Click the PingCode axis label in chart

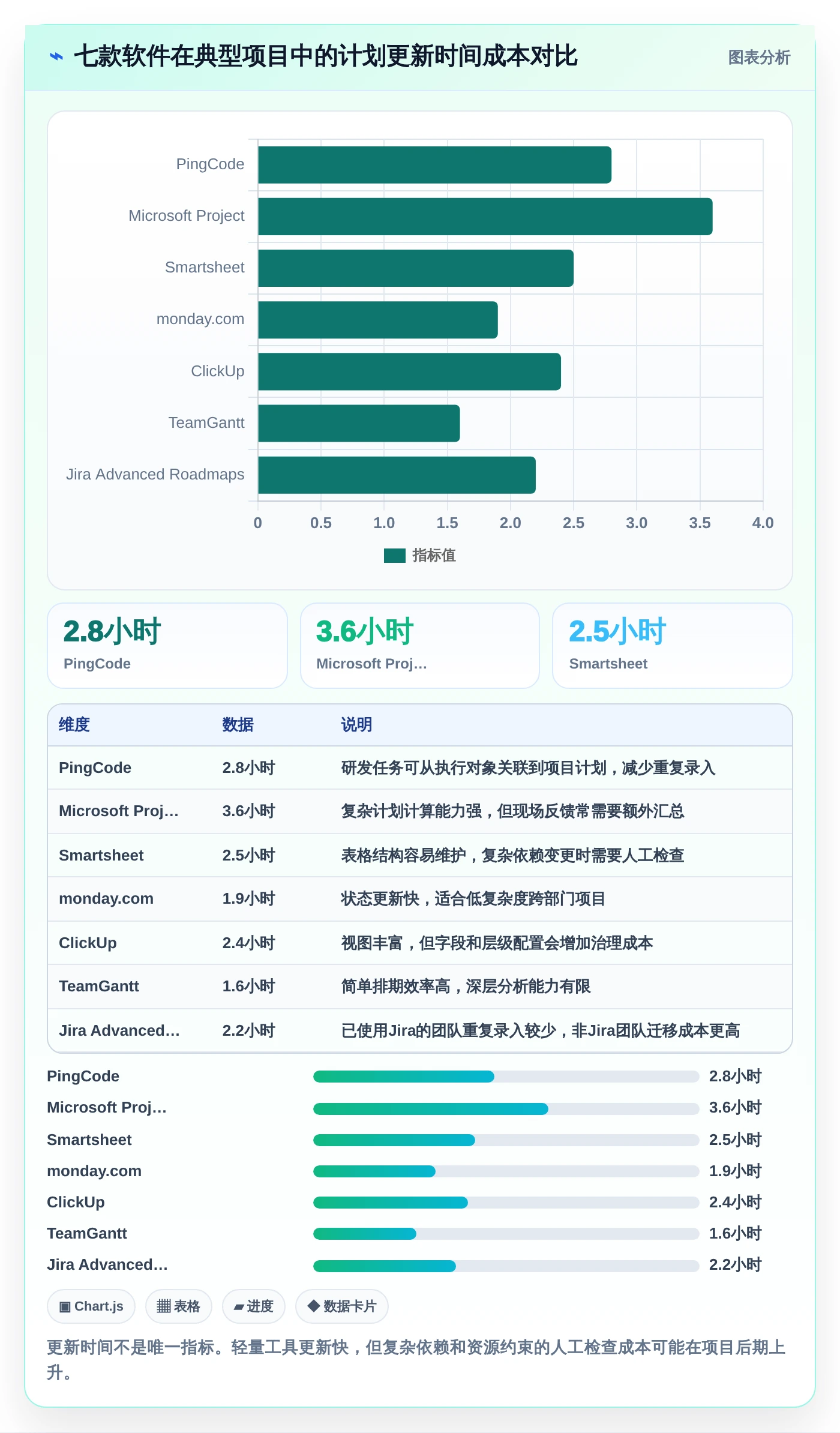click(x=210, y=164)
